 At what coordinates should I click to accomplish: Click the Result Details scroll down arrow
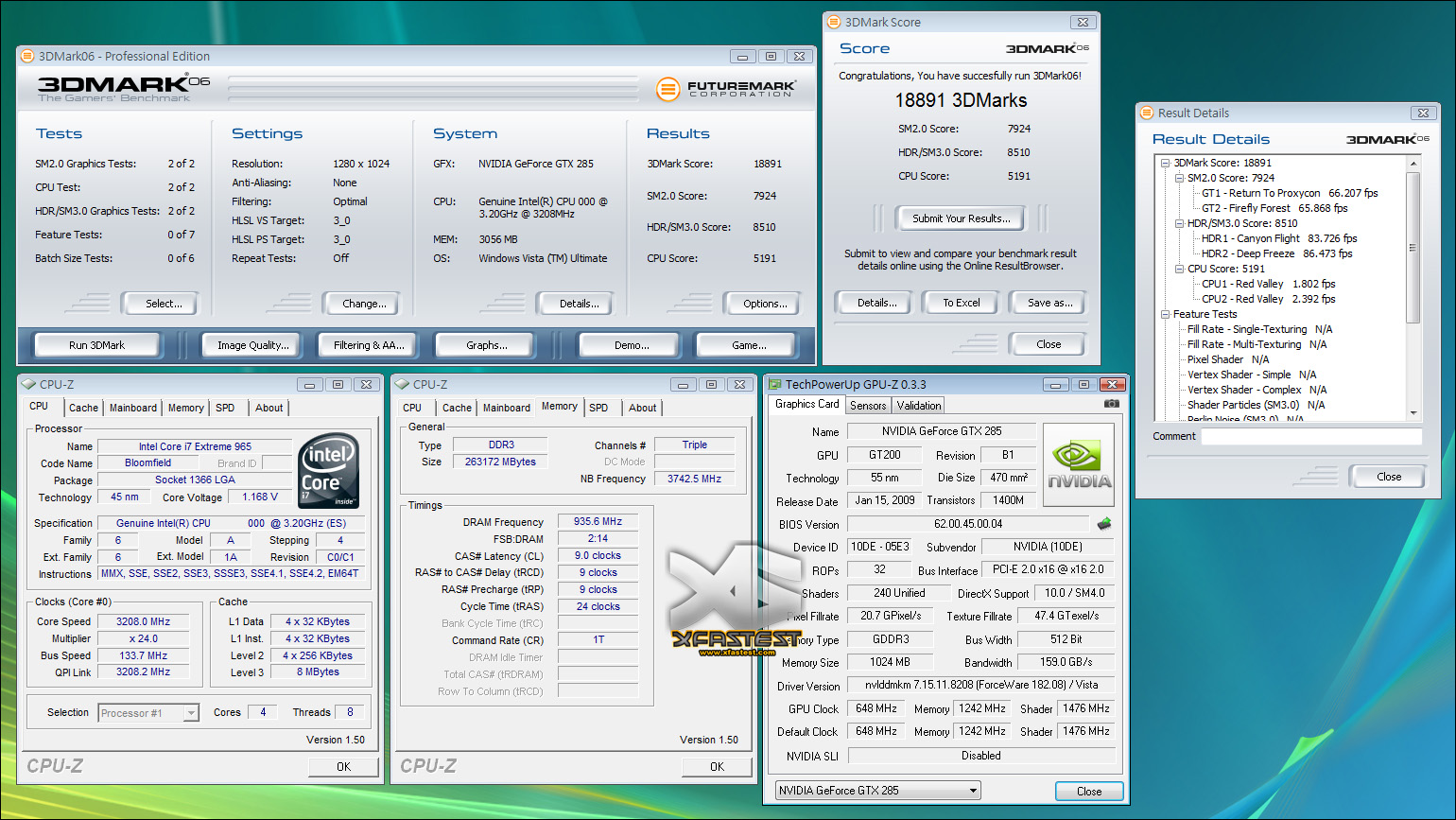pos(1413,412)
